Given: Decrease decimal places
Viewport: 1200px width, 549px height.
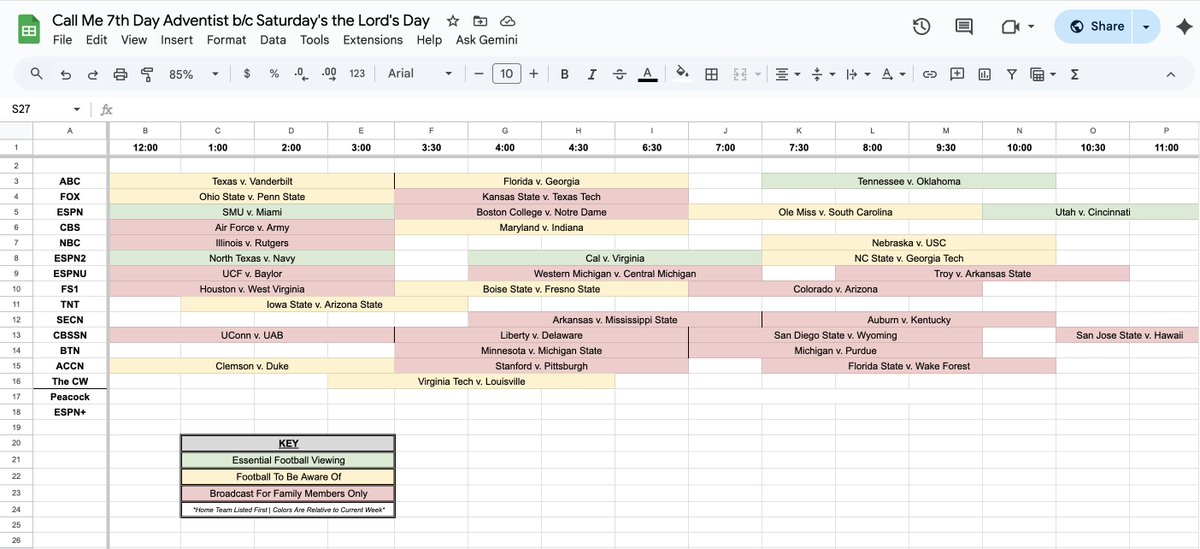Looking at the screenshot, I should coord(301,74).
